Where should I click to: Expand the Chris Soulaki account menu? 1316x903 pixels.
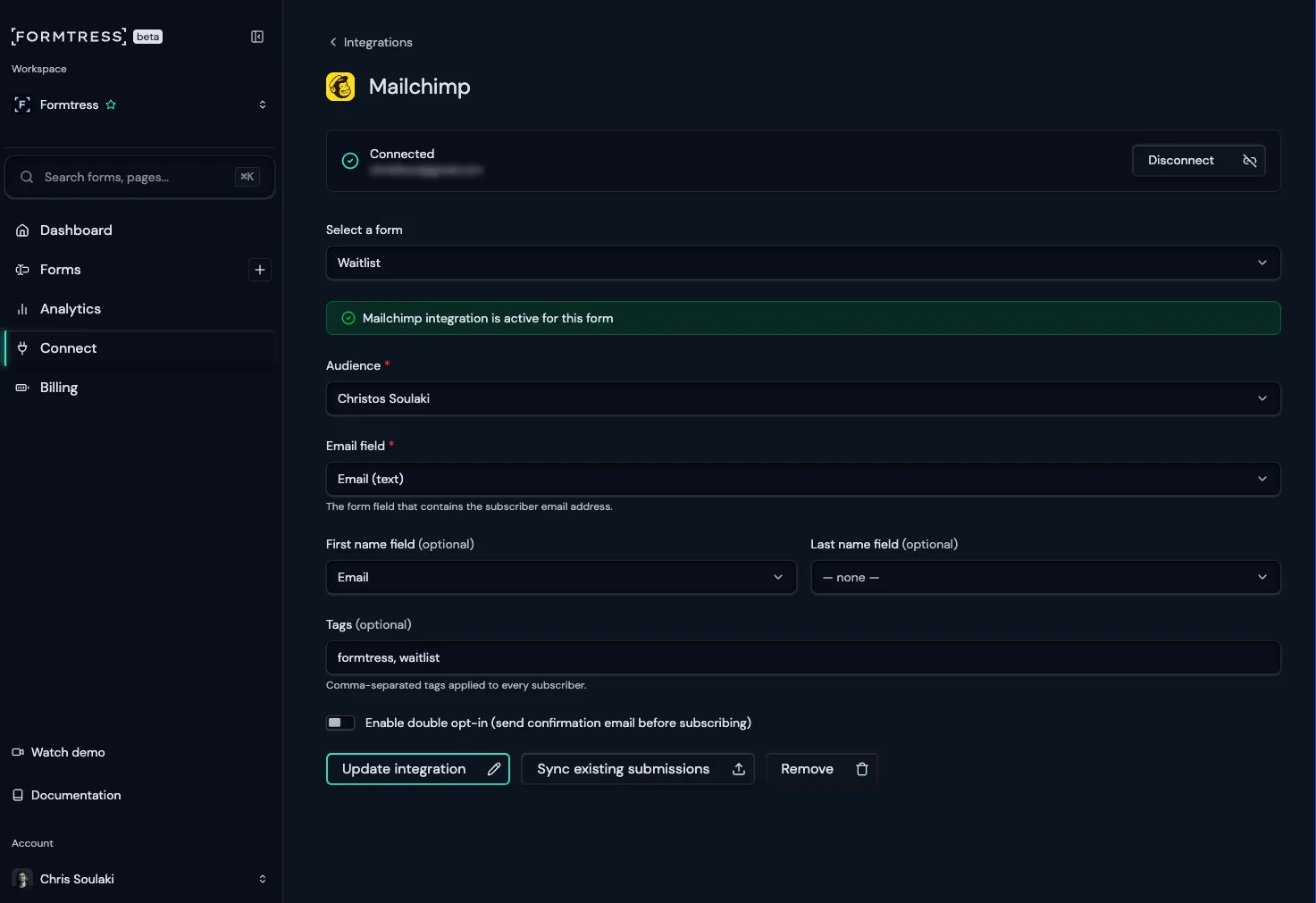(263, 879)
